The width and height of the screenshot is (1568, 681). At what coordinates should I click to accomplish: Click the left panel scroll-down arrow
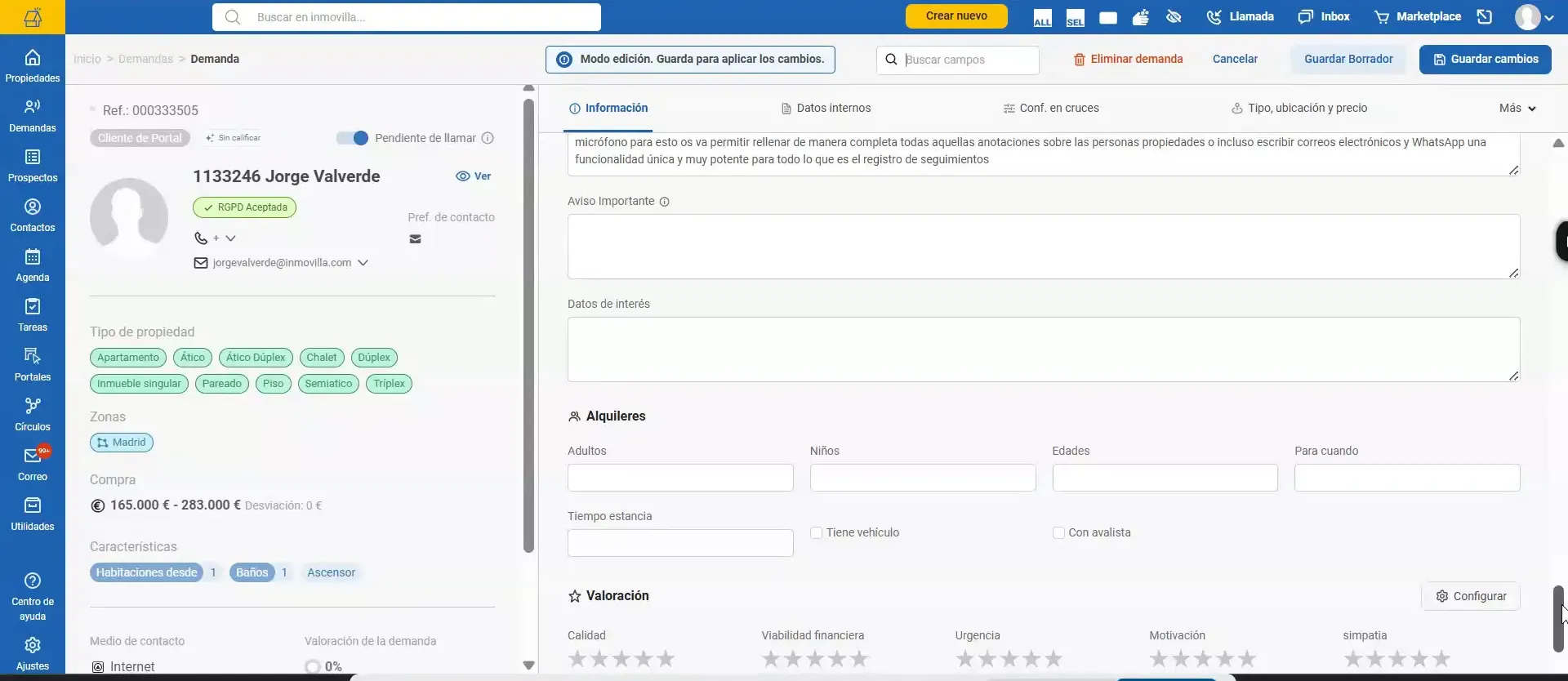click(x=528, y=665)
